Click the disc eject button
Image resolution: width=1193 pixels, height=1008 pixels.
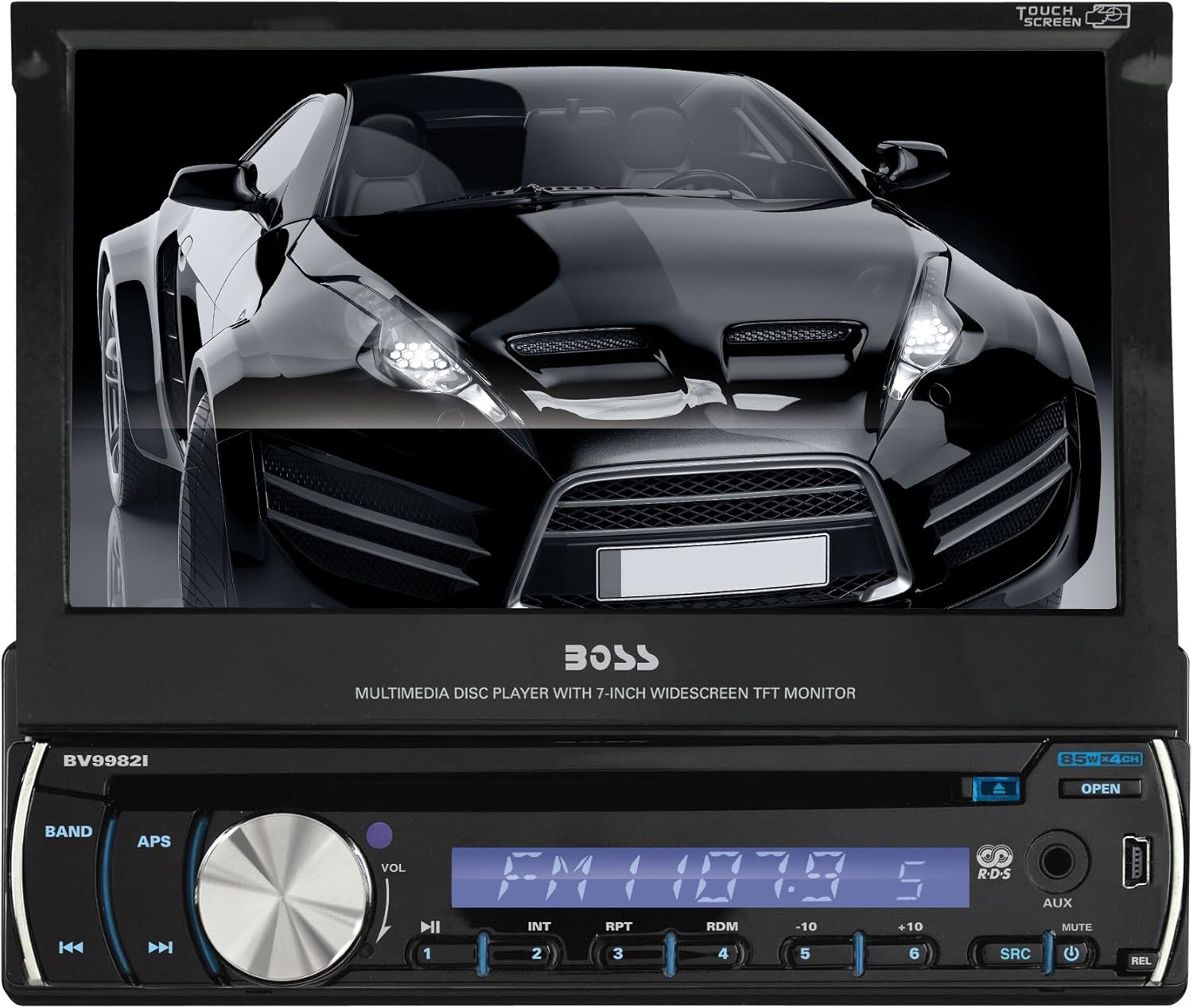click(x=999, y=789)
